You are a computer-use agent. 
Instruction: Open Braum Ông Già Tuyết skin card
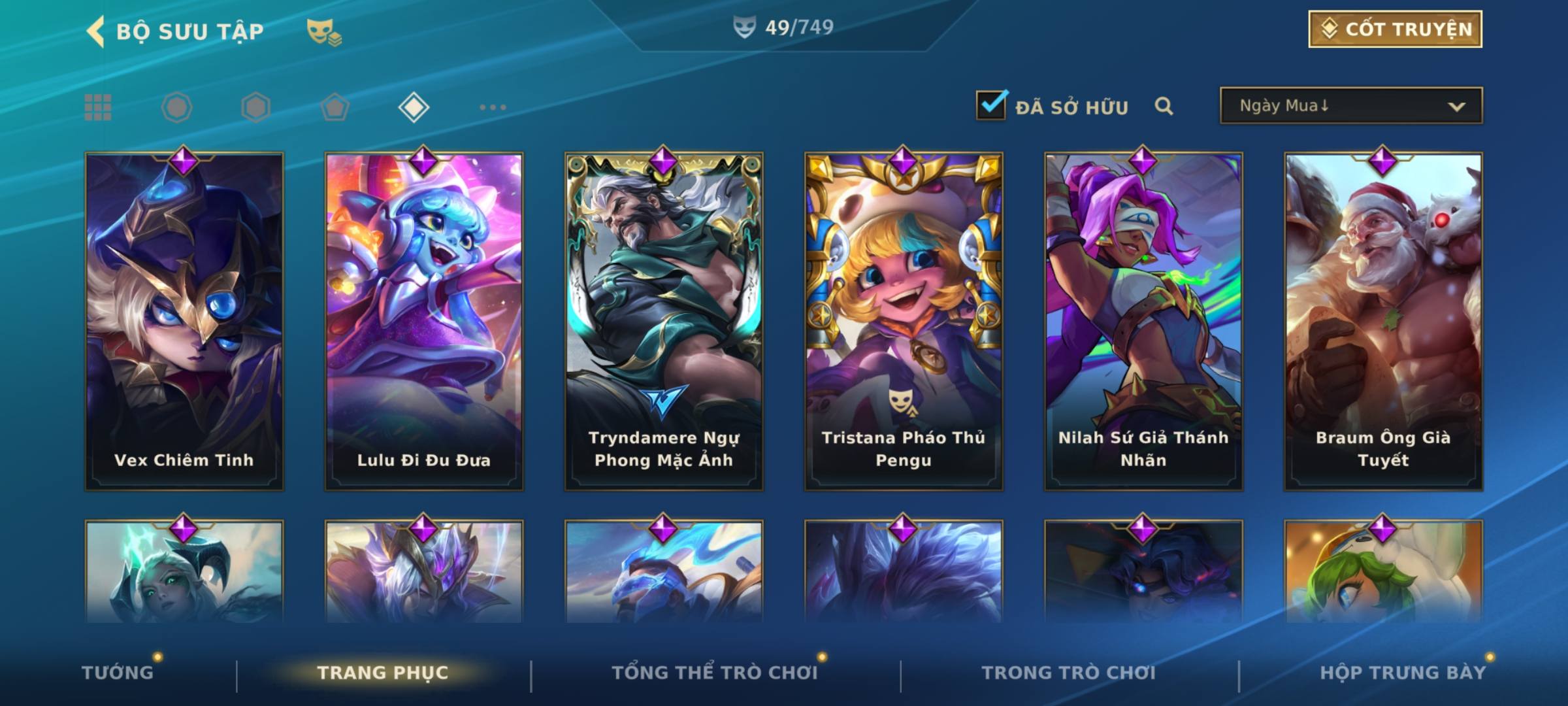pyautogui.click(x=1383, y=321)
